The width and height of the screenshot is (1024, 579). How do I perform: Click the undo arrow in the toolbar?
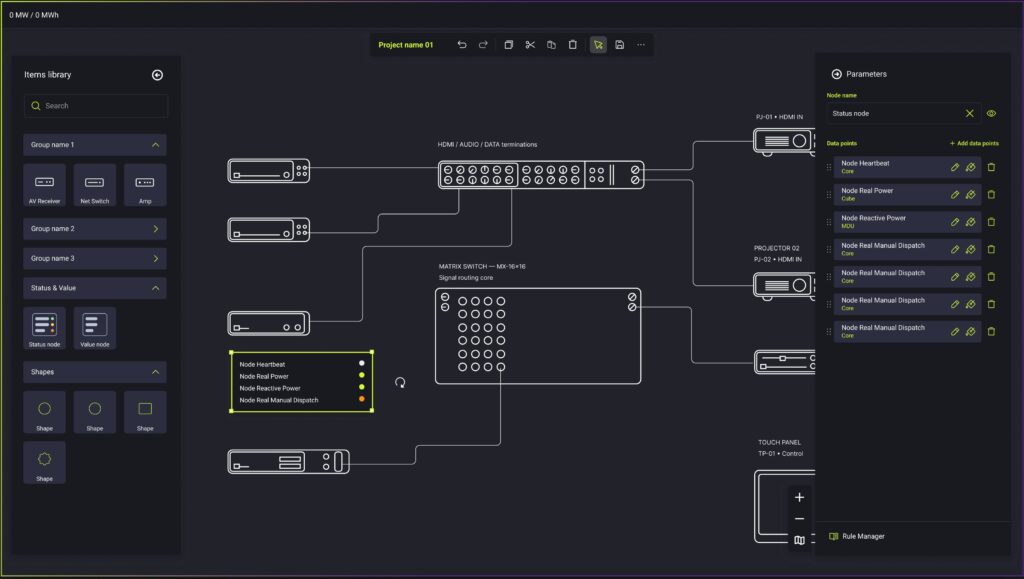coord(462,45)
